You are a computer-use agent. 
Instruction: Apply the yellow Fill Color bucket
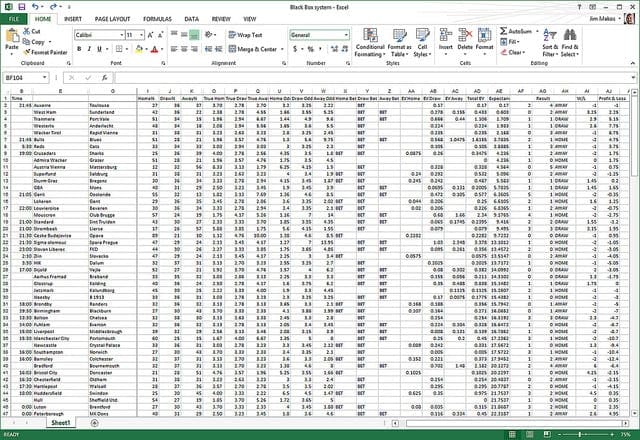point(139,49)
